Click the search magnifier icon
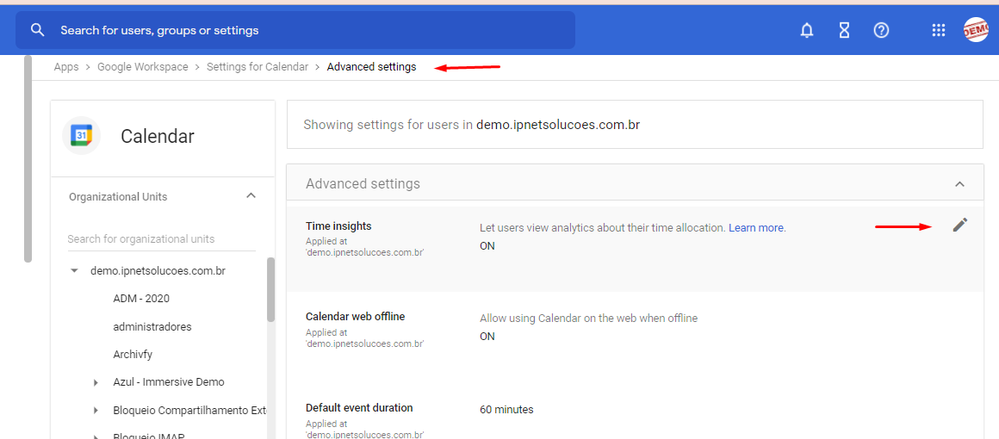The image size is (999, 439). click(x=38, y=30)
